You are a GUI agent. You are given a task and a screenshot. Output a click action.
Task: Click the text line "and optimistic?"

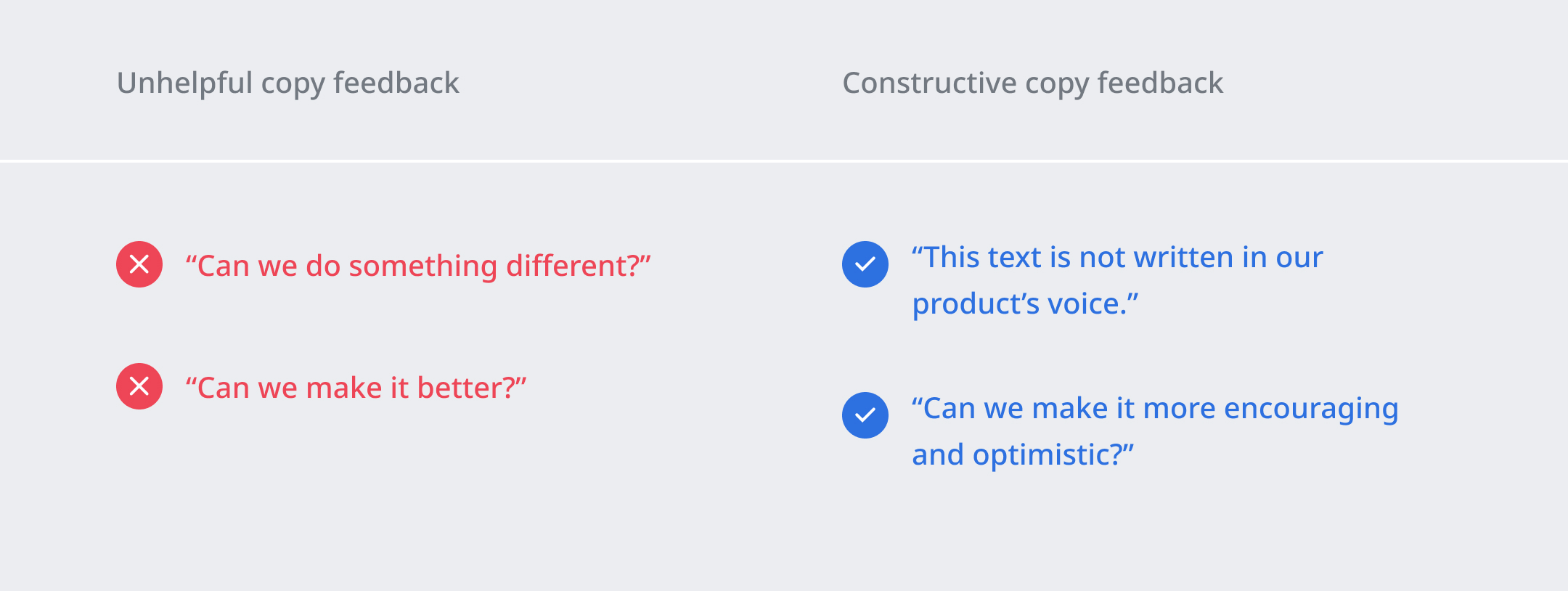coord(1022,455)
